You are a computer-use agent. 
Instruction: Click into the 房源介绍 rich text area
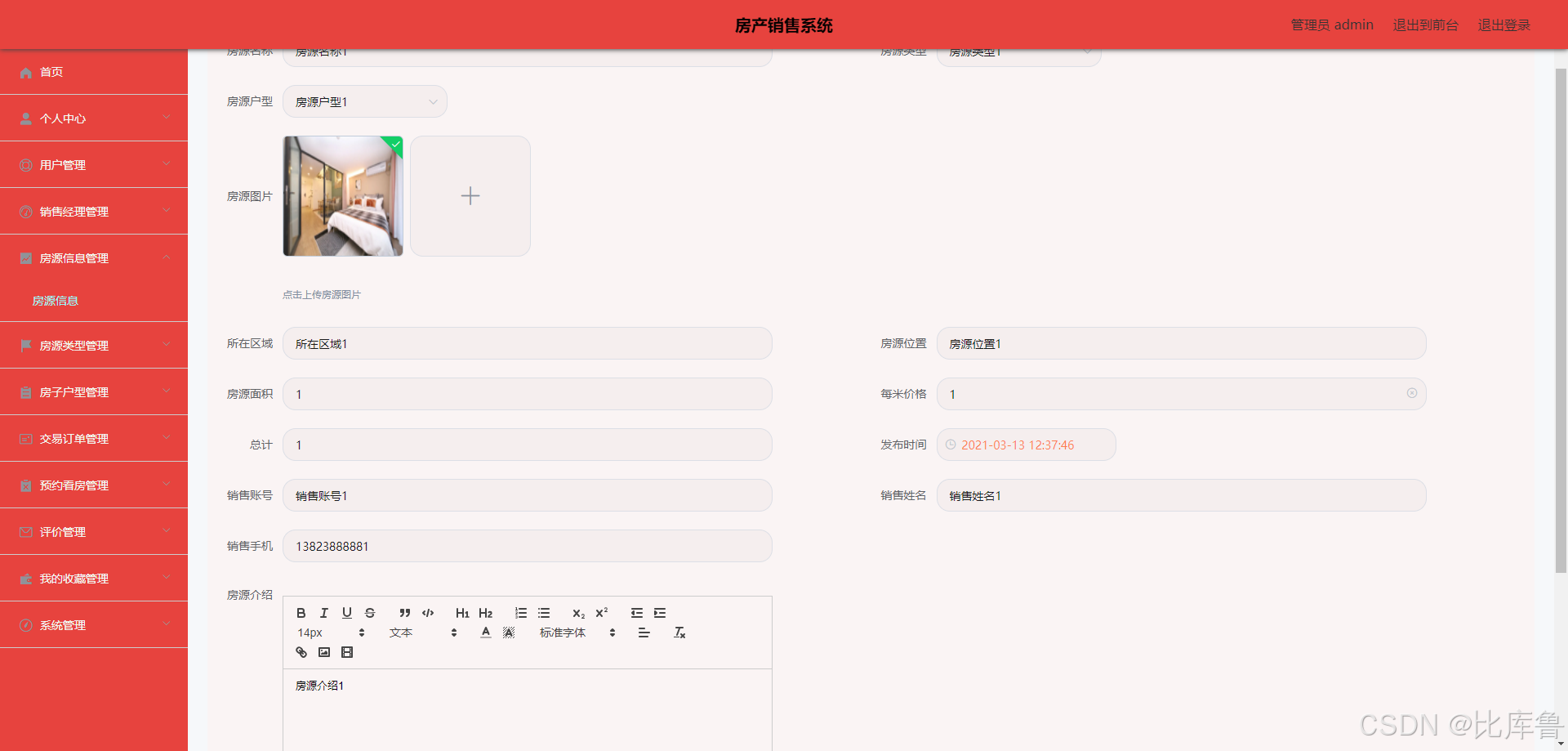coord(528,710)
